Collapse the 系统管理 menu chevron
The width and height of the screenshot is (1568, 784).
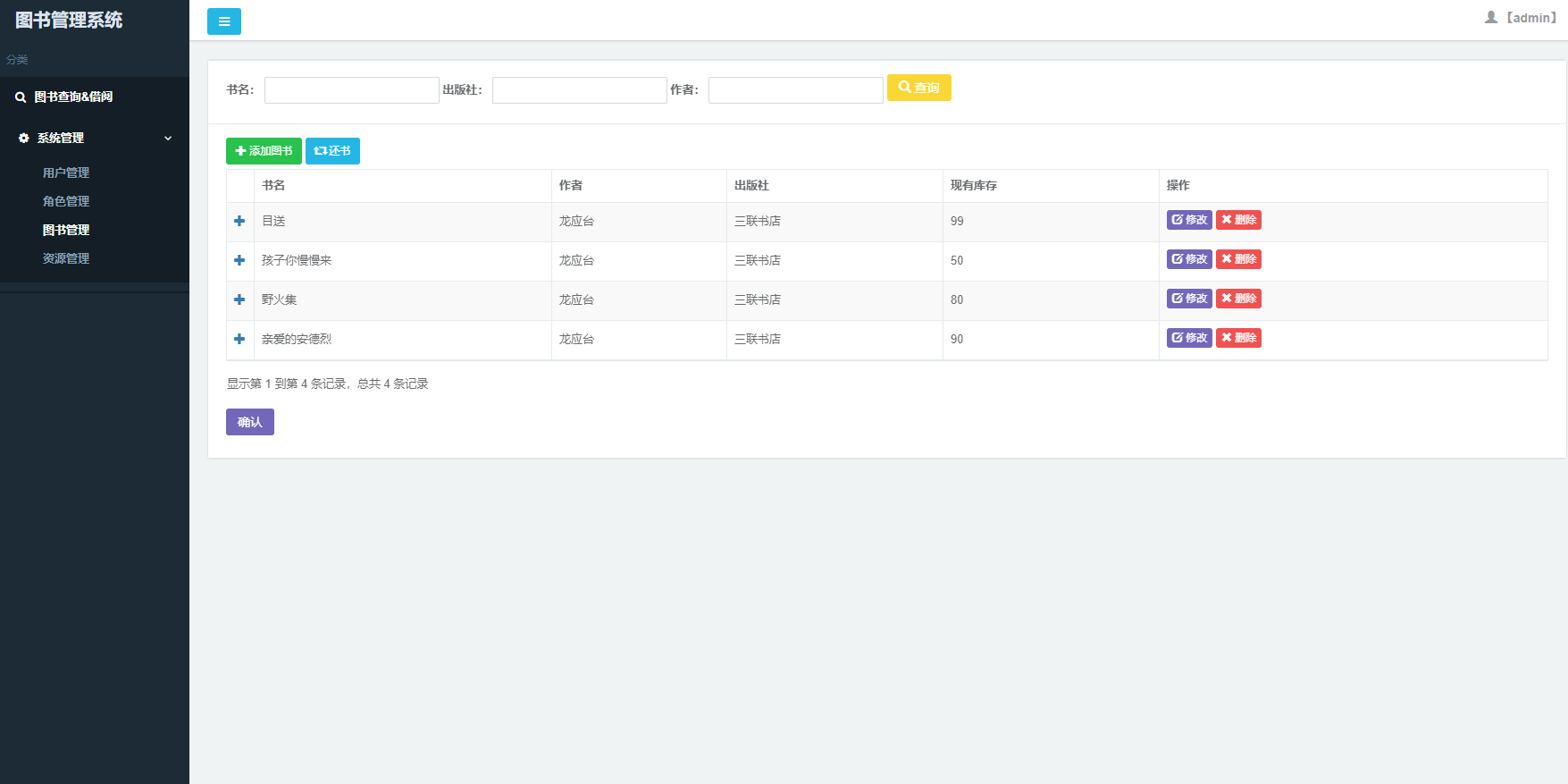[168, 138]
